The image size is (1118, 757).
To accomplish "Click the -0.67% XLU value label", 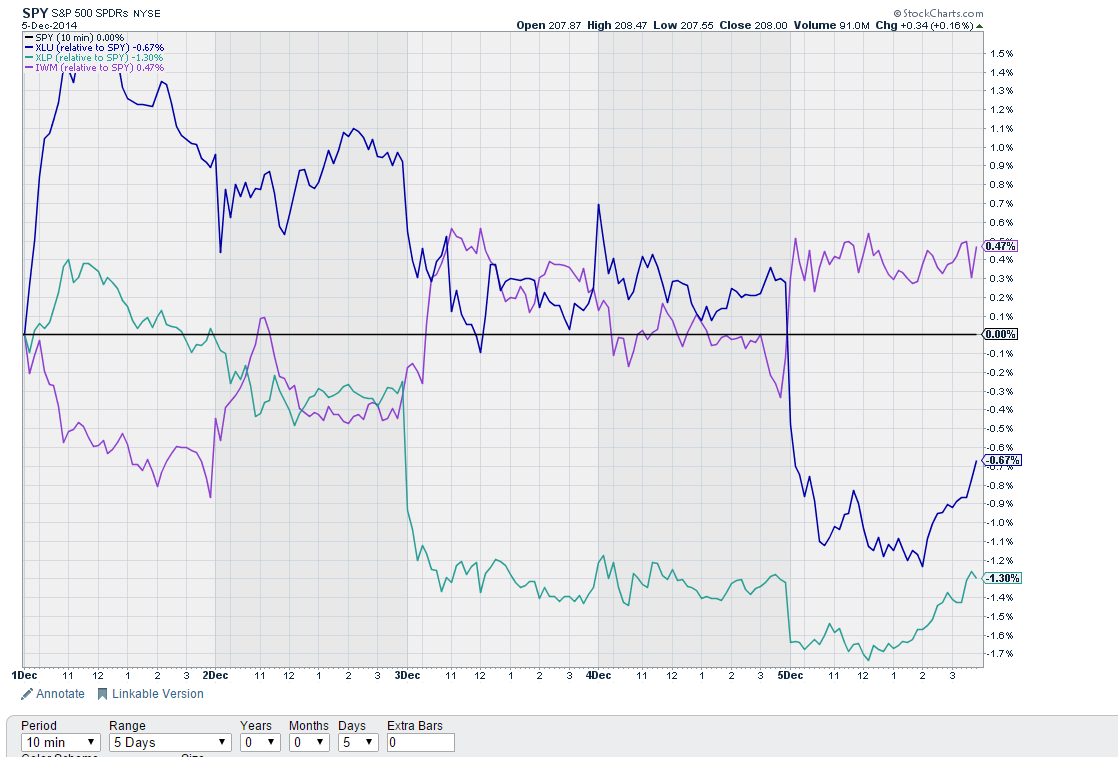I will coord(1002,460).
